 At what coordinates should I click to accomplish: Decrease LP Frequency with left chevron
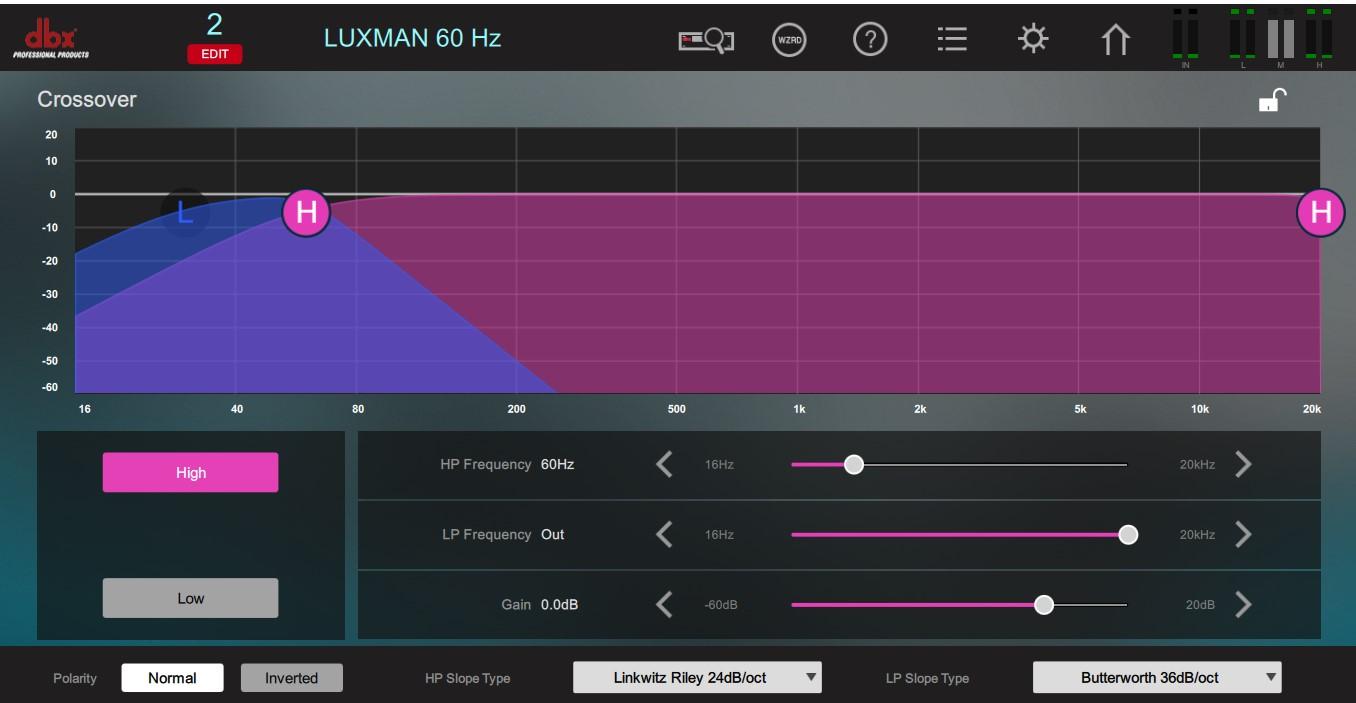[x=664, y=534]
